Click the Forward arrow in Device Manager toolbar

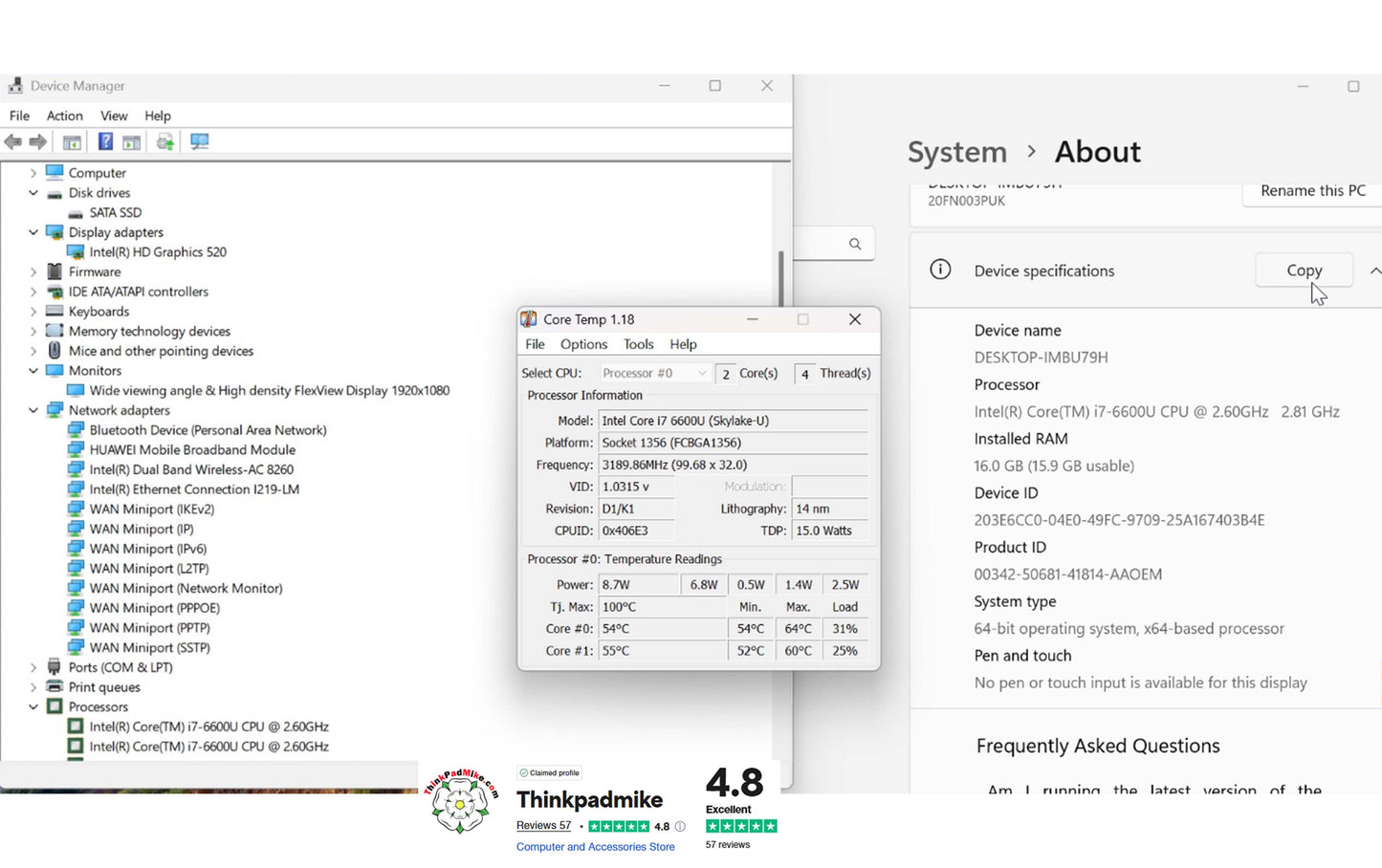tap(38, 142)
